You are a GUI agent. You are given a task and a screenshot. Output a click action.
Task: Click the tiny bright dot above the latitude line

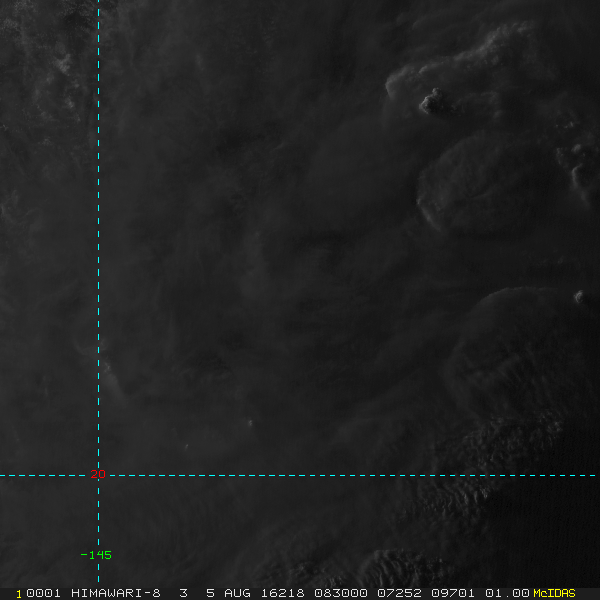click(250, 423)
